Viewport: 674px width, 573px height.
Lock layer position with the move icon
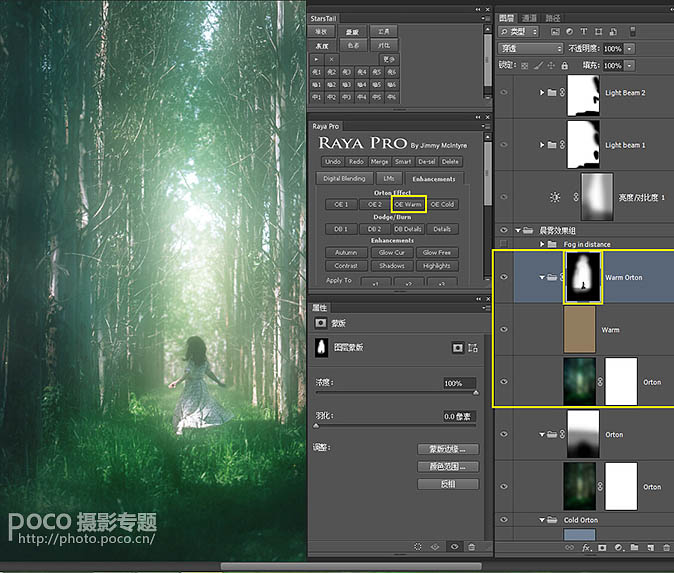pyautogui.click(x=551, y=66)
